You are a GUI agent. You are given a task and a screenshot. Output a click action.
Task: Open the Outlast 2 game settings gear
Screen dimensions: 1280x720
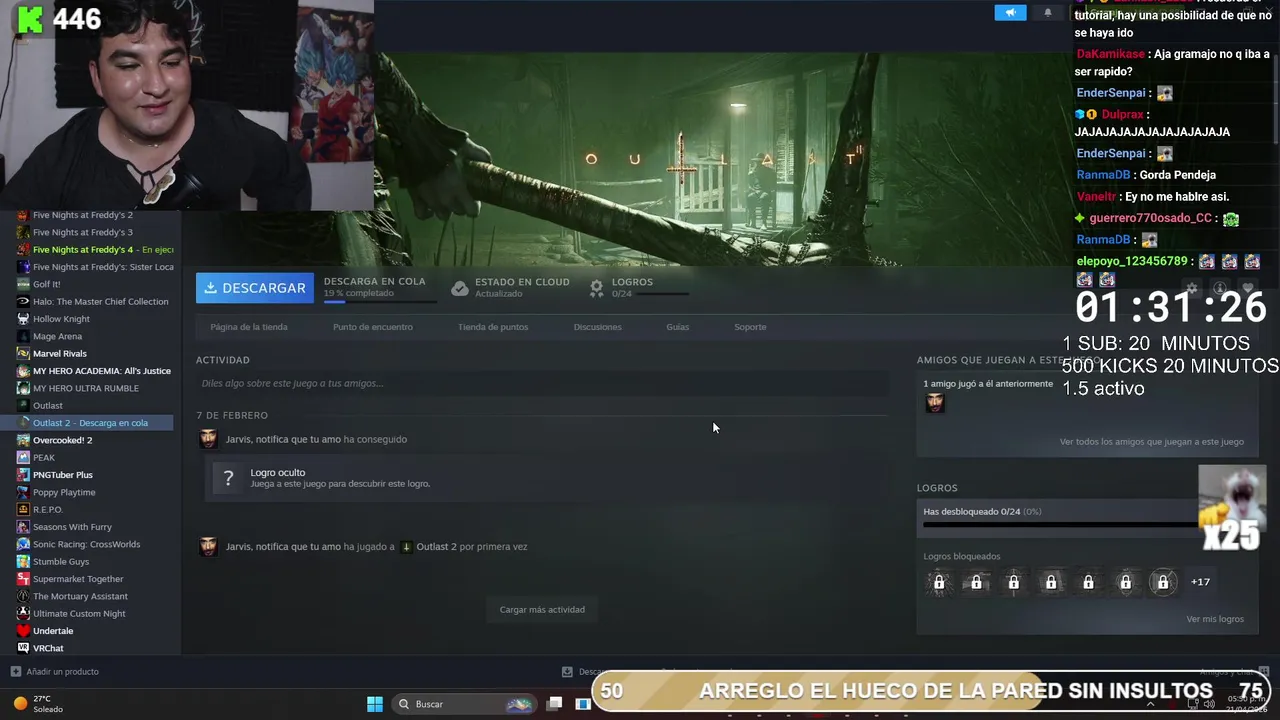click(1191, 288)
